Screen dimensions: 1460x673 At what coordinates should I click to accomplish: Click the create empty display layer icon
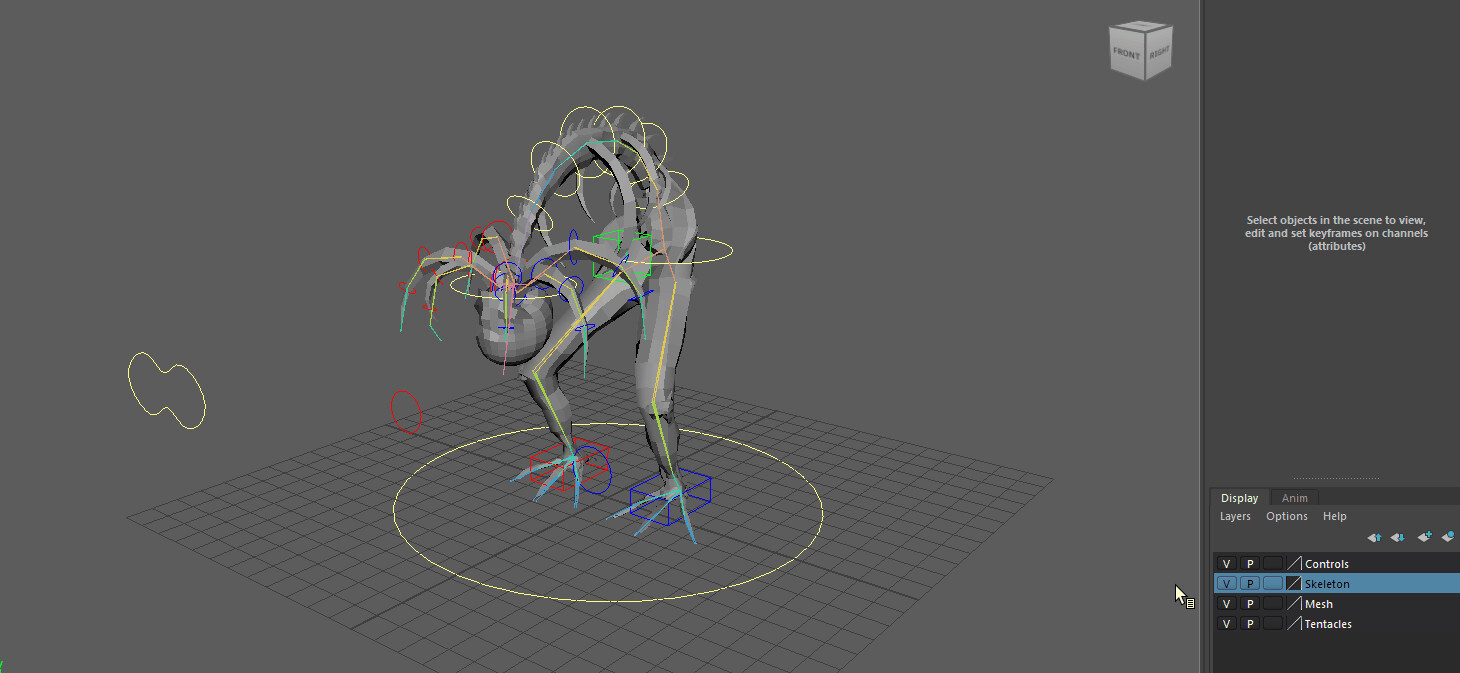pos(1424,537)
